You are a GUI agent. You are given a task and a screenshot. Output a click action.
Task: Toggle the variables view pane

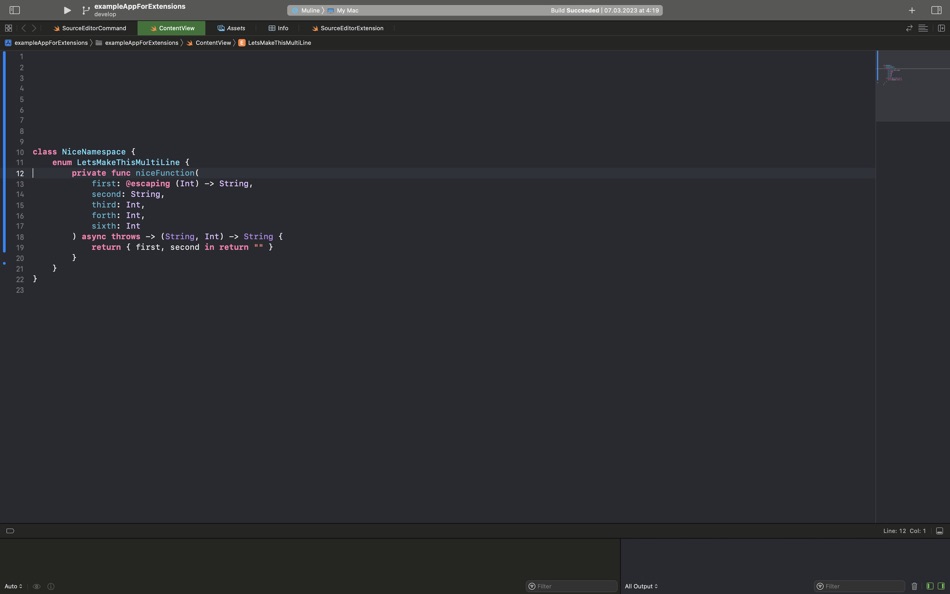(x=930, y=586)
